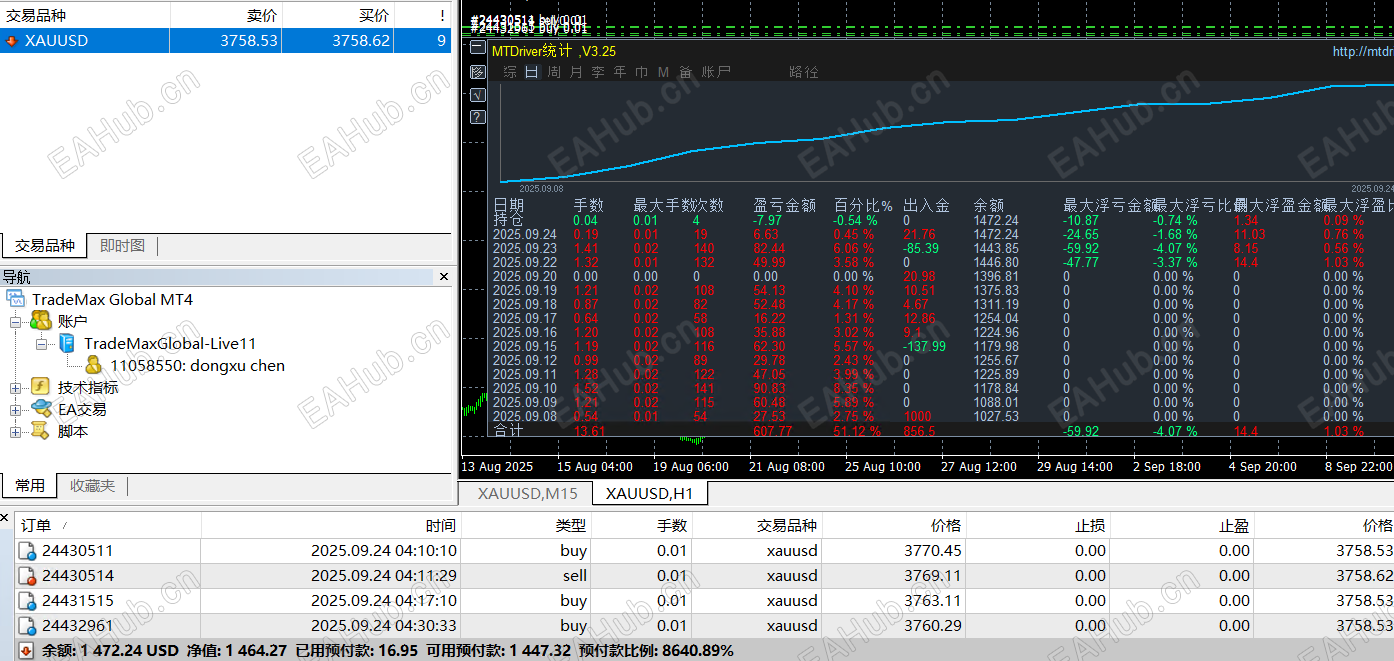1394x661 pixels.
Task: Click the 止损 stop loss column header
Action: click(x=1090, y=525)
